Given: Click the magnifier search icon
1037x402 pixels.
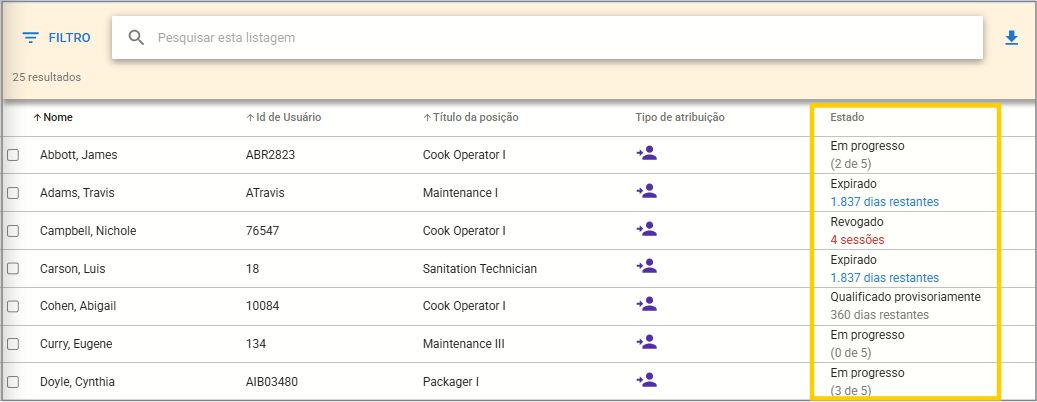Looking at the screenshot, I should click(136, 38).
